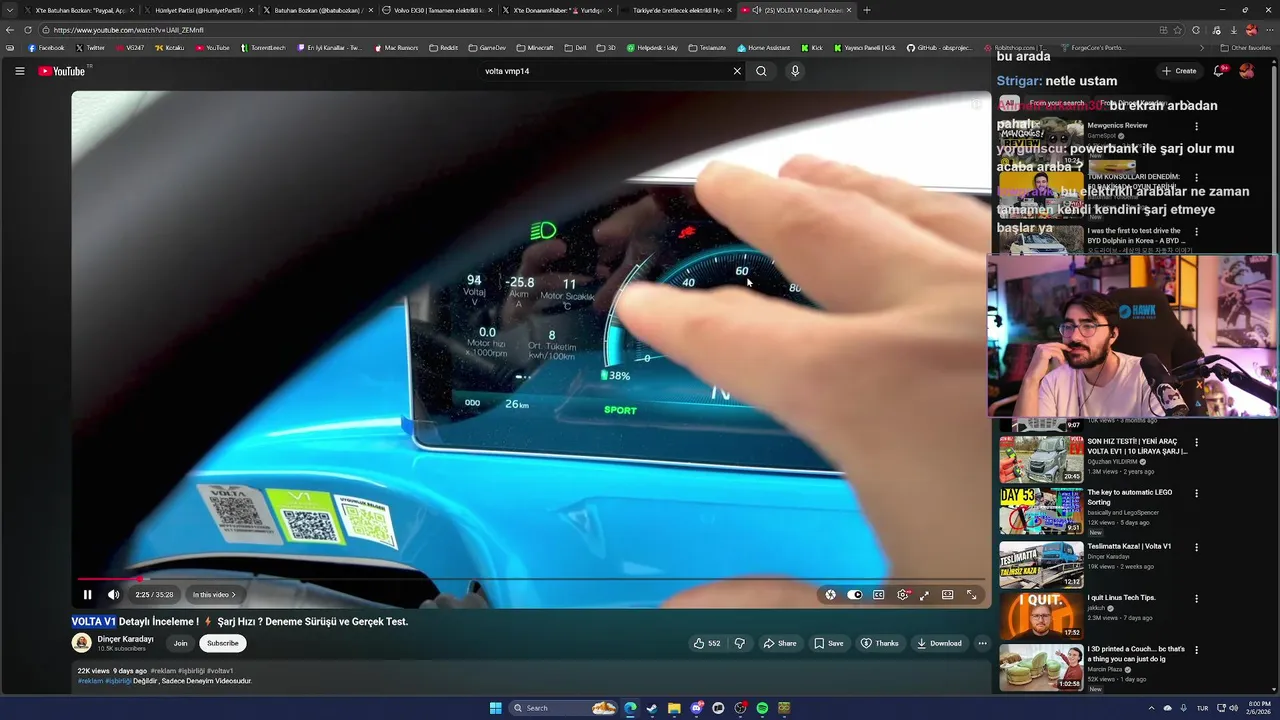Open options for 'Teslimatta Kaza' video
Screen dimensions: 1280x720
pyautogui.click(x=1196, y=547)
